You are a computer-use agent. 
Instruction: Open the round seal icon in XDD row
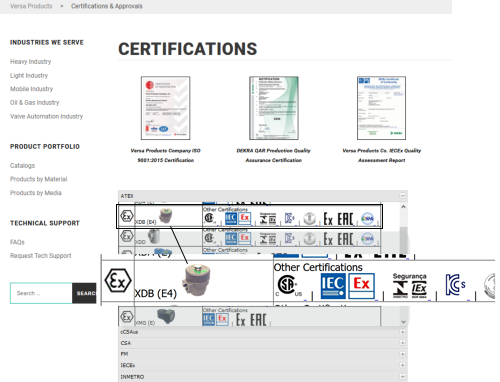(x=309, y=239)
